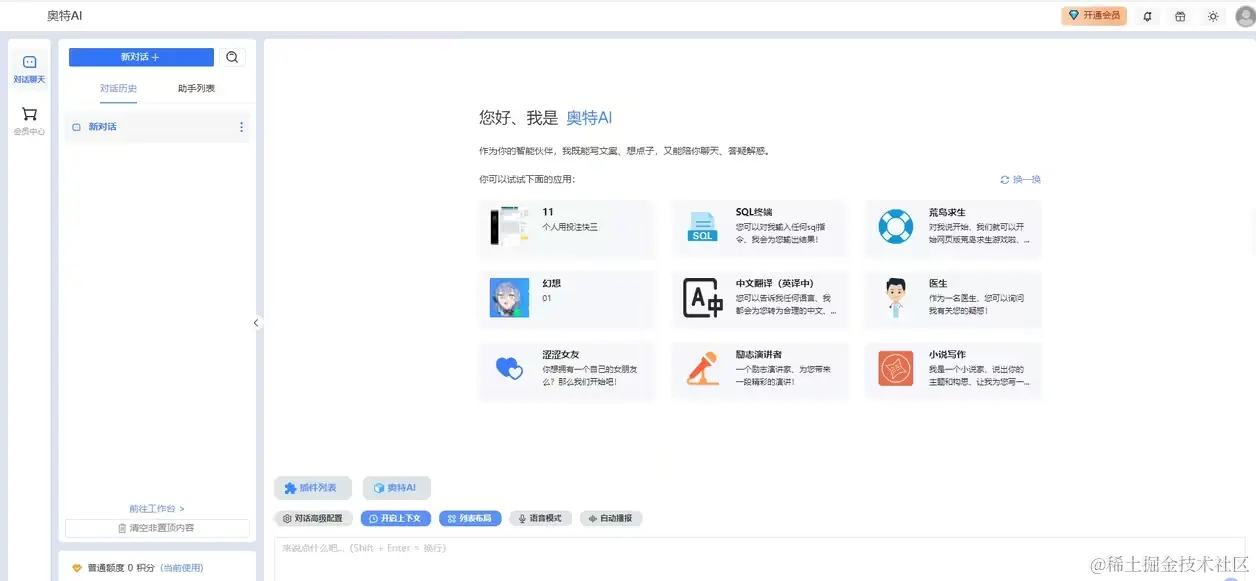
Task: Toggle 列表布局 option
Action: click(x=470, y=518)
